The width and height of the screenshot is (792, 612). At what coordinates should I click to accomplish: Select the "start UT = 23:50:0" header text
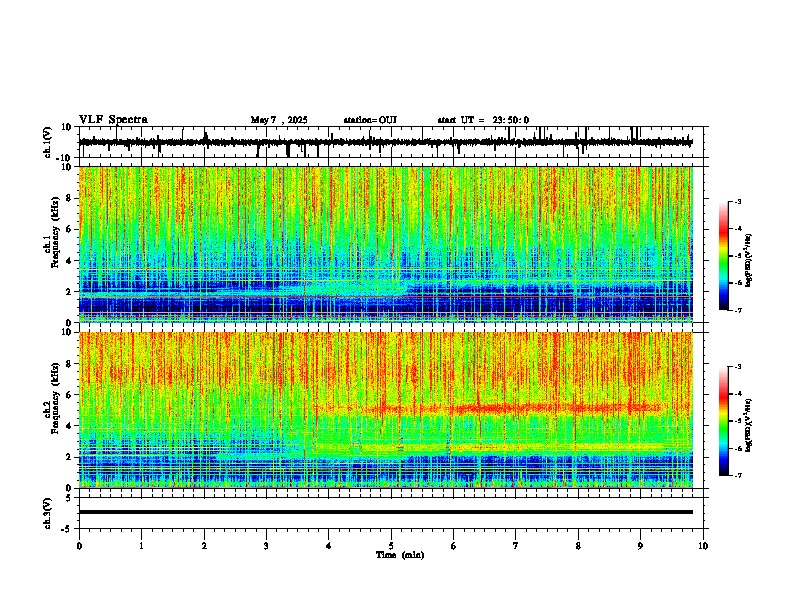coord(483,120)
